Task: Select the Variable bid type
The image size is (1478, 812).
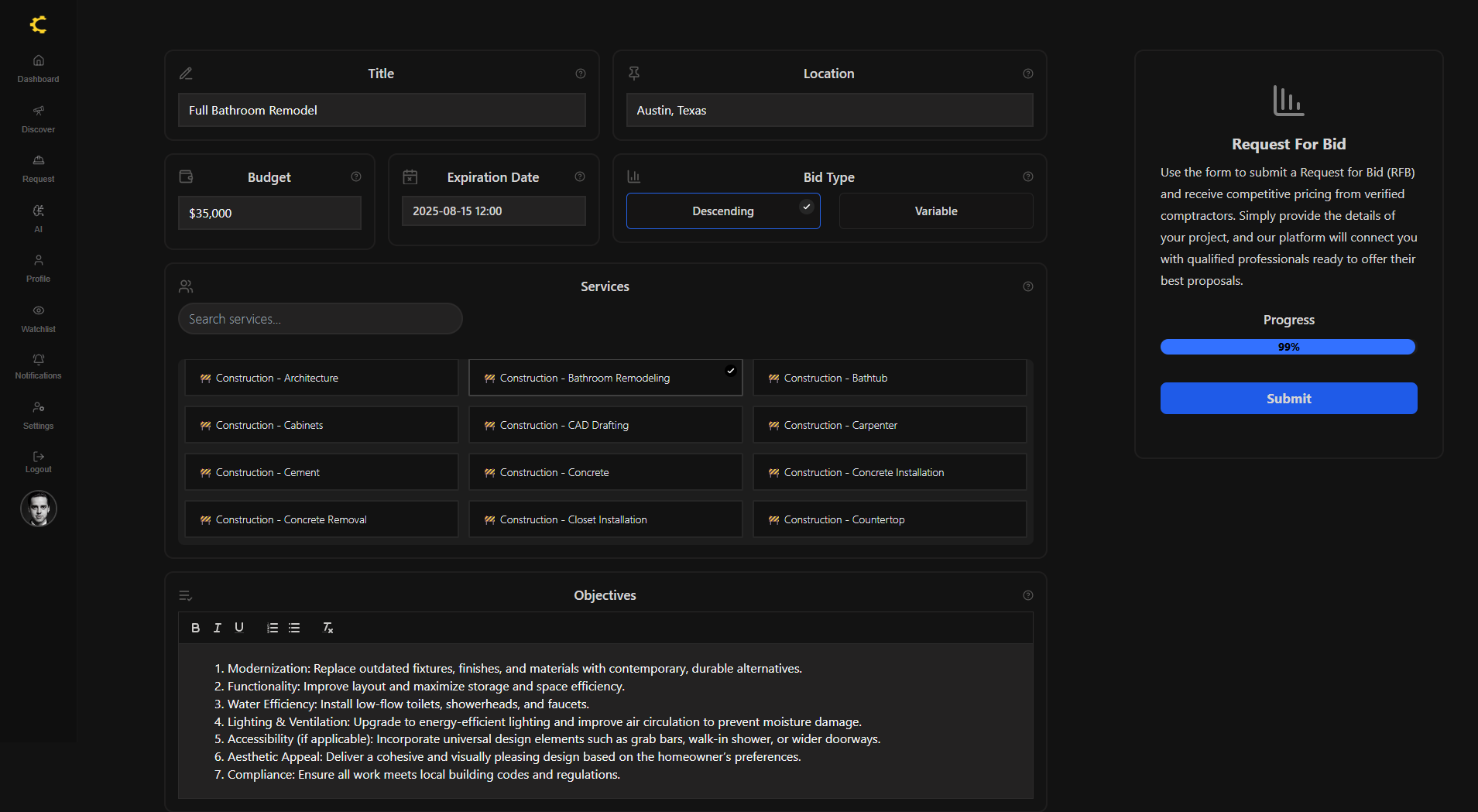Action: pos(936,211)
